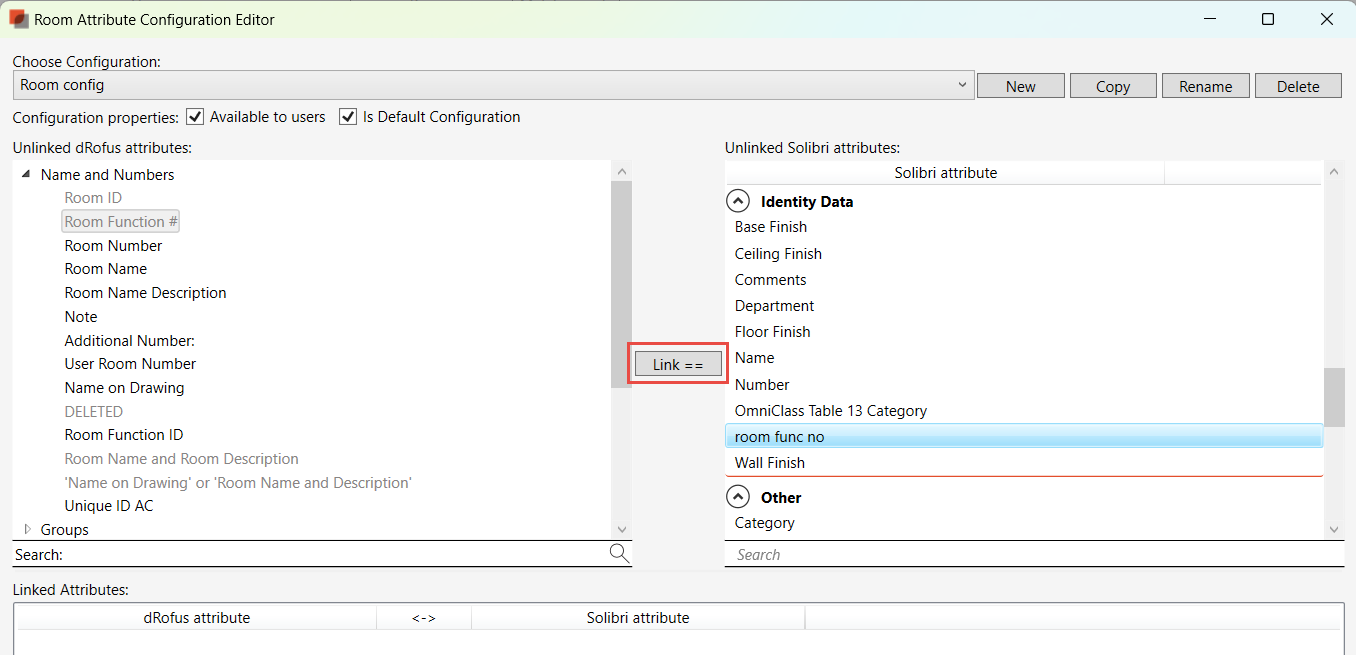Select Room Function ID tree item

123,435
